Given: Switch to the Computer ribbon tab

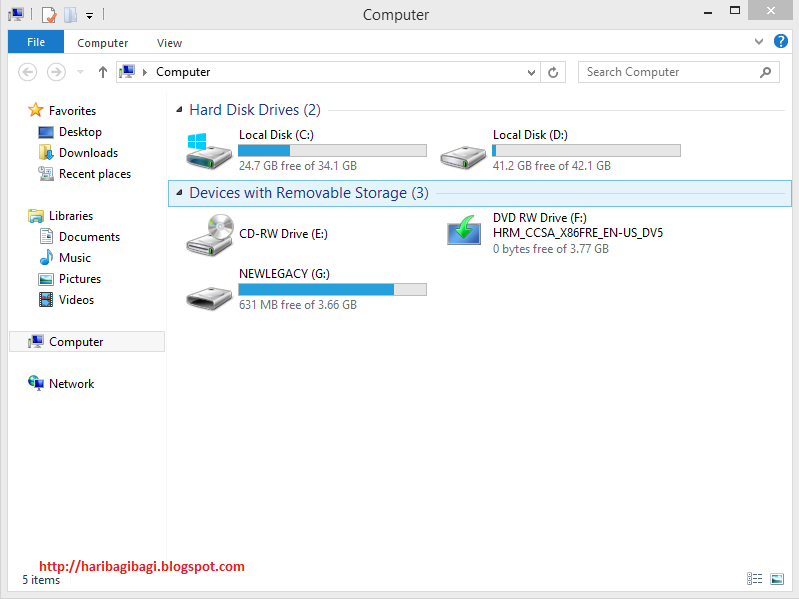Looking at the screenshot, I should [102, 43].
